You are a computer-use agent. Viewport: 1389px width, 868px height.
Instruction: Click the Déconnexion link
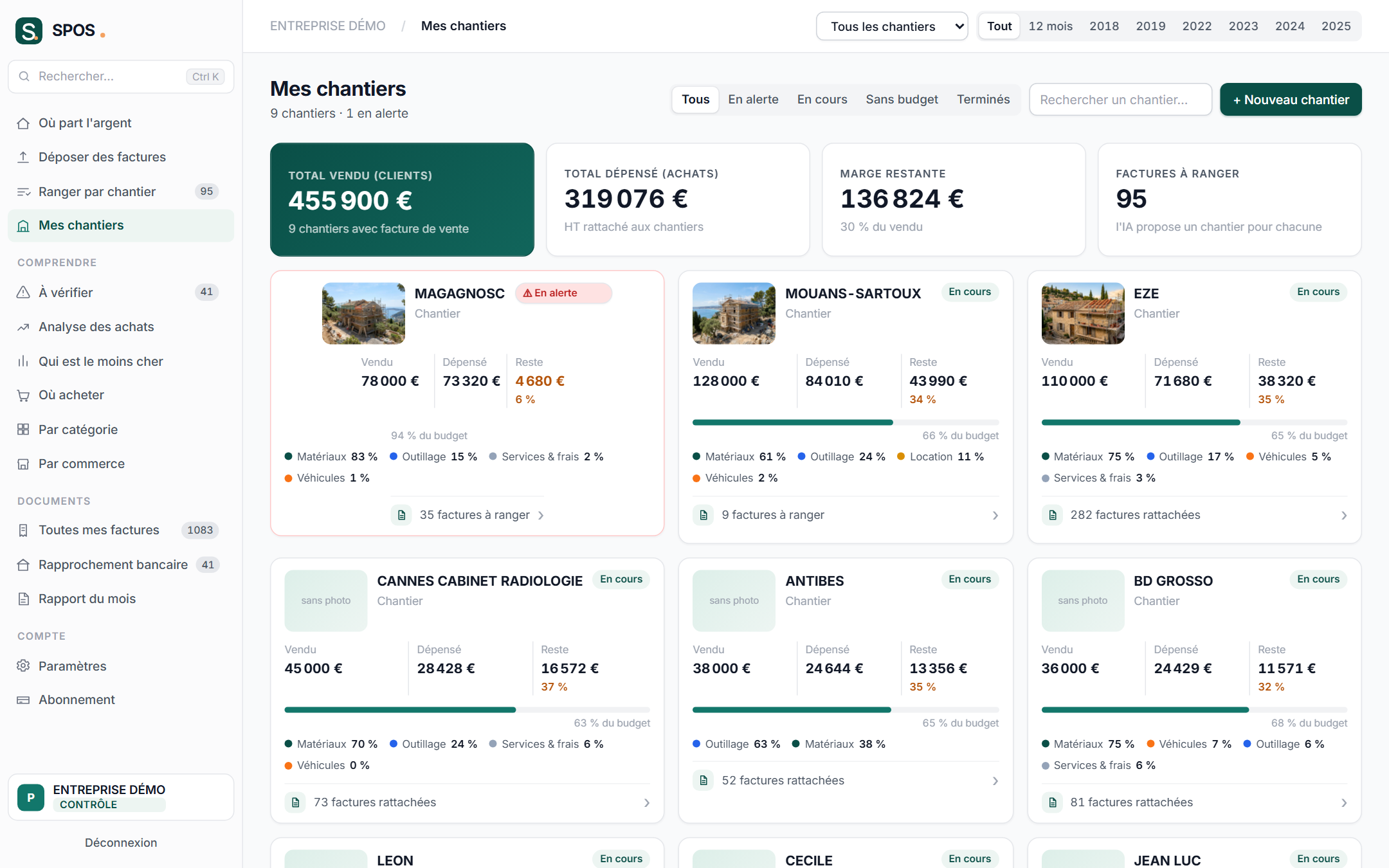pyautogui.click(x=121, y=843)
